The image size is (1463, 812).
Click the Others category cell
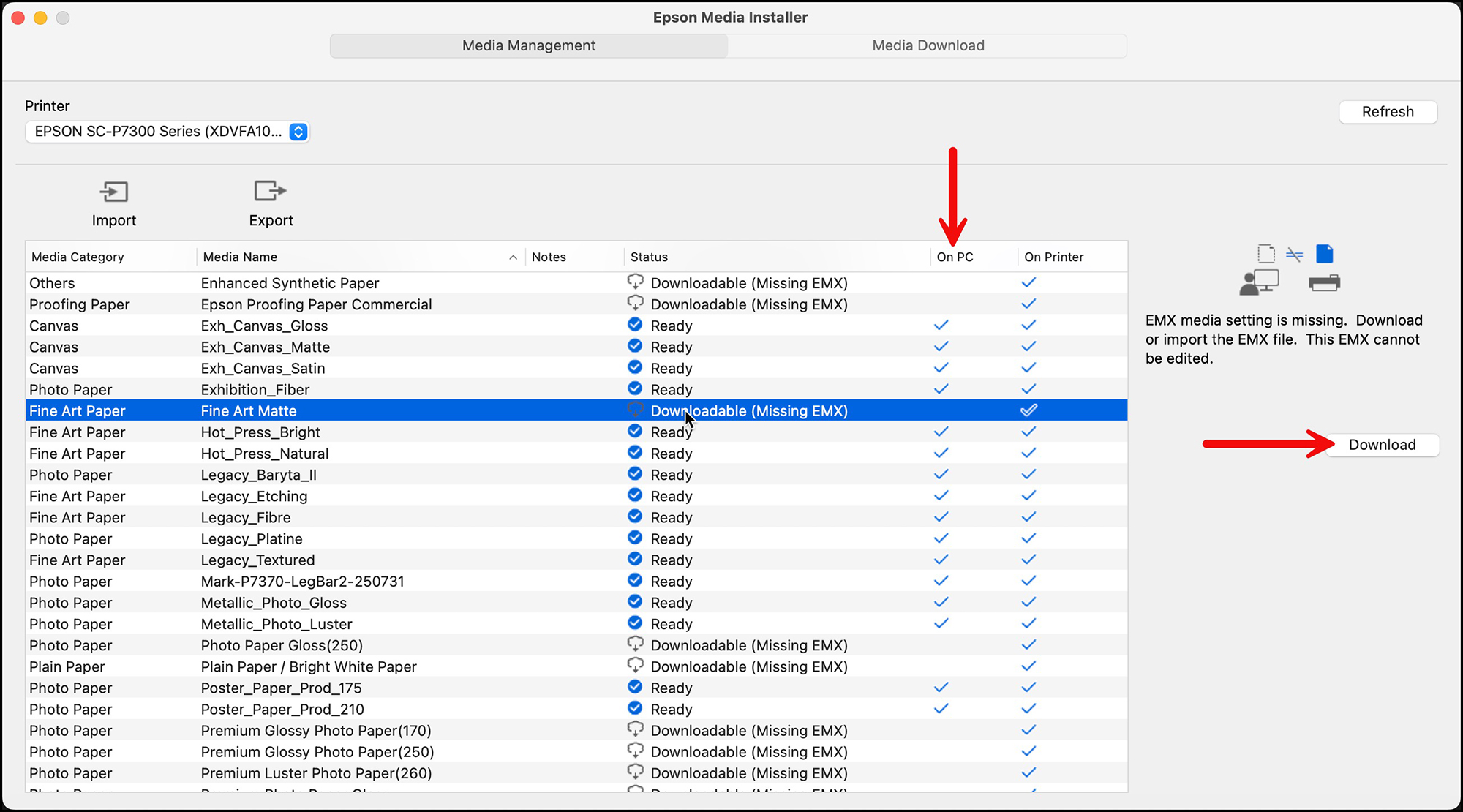click(52, 283)
